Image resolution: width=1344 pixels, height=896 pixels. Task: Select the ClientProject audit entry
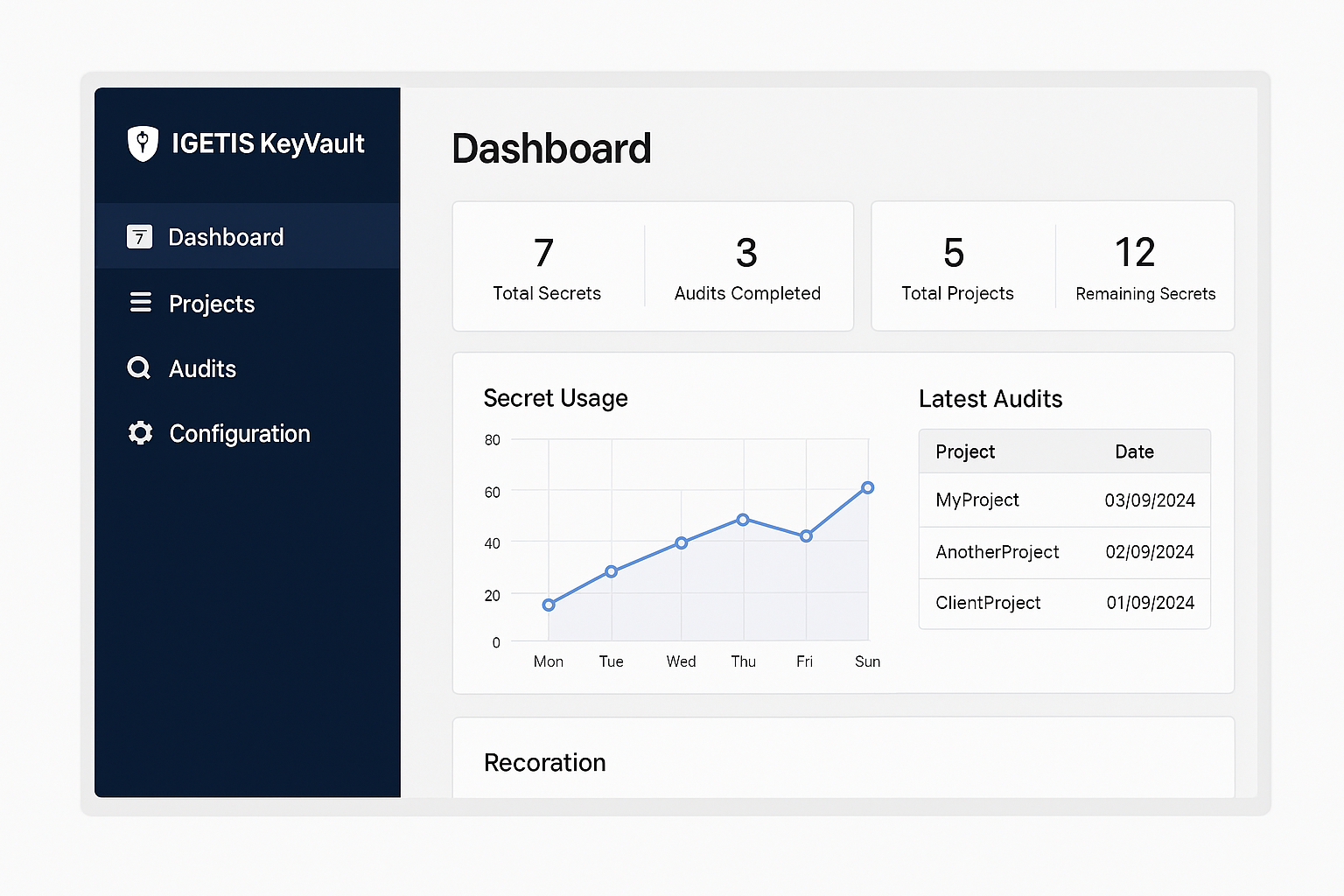click(988, 603)
